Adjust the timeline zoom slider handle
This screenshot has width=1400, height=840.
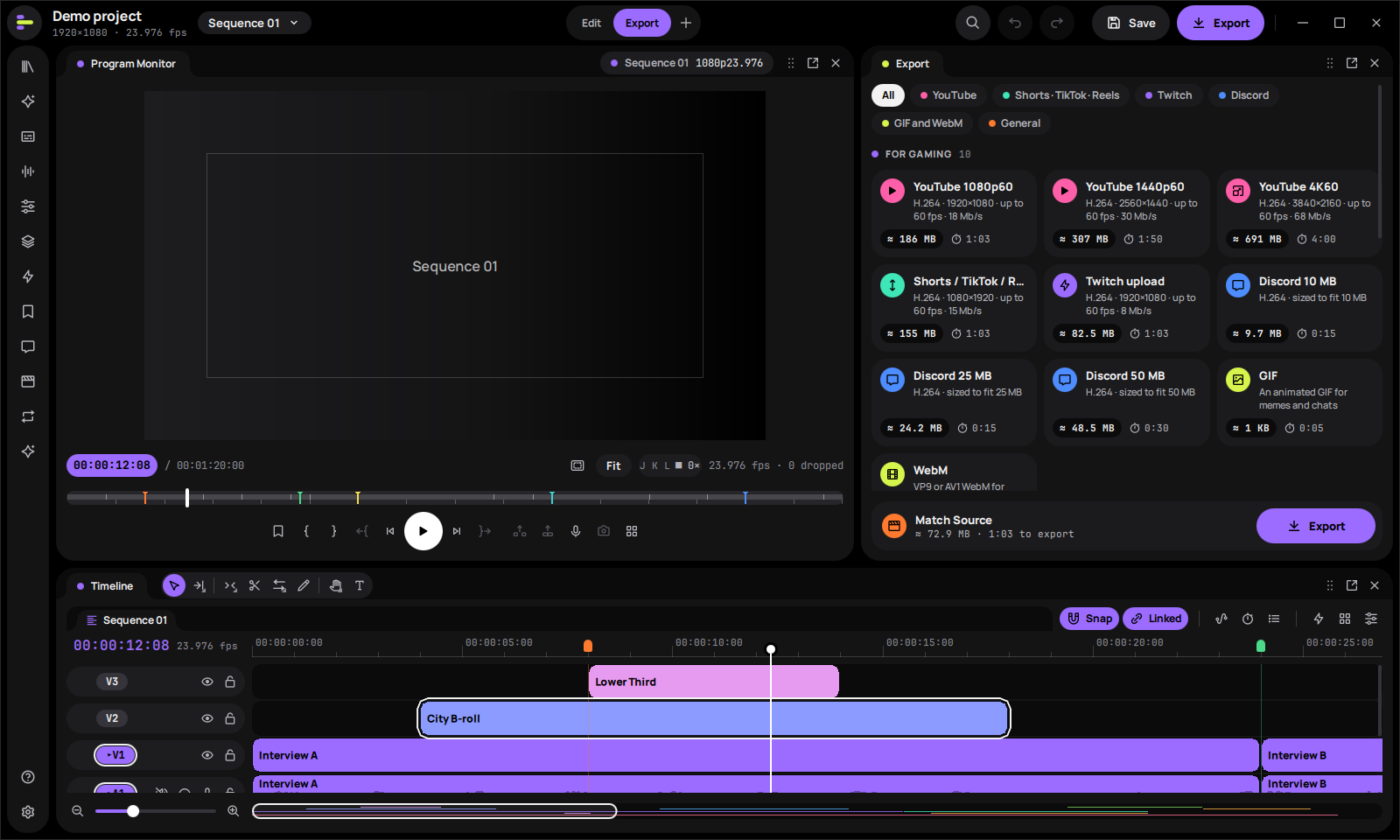pyautogui.click(x=133, y=811)
